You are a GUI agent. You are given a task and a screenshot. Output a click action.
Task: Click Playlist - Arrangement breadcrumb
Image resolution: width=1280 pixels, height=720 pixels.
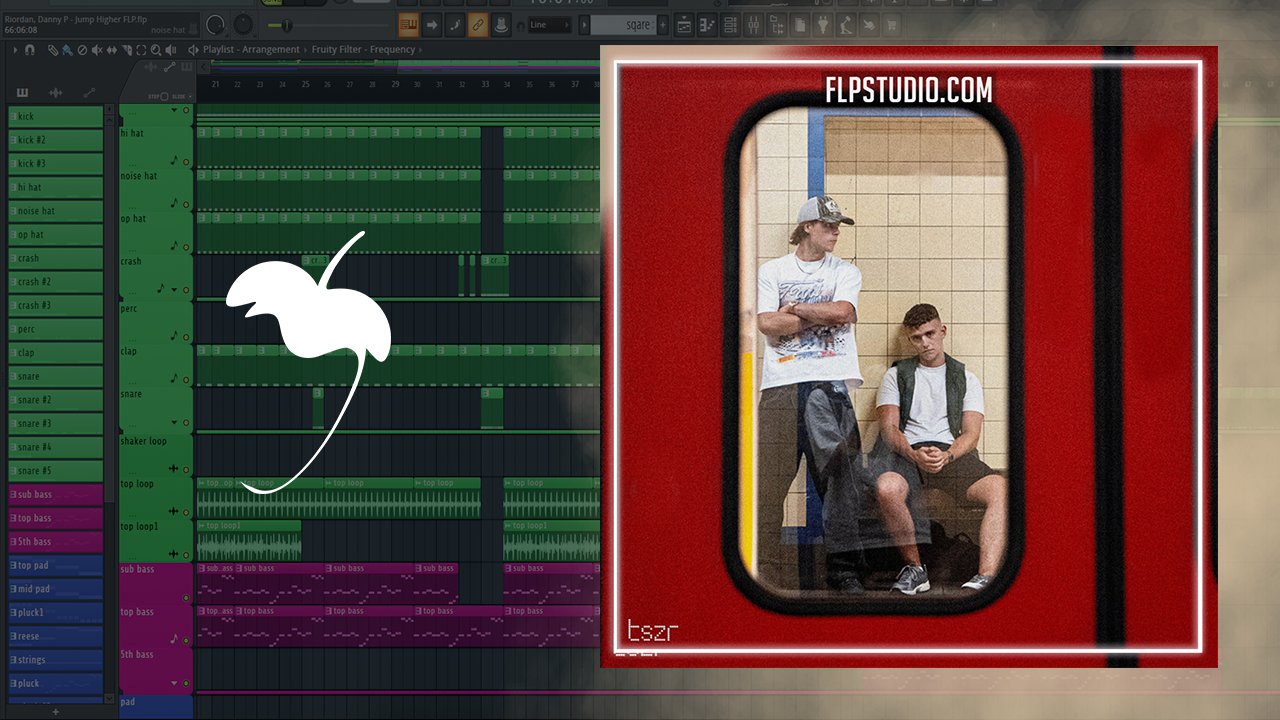coord(251,50)
